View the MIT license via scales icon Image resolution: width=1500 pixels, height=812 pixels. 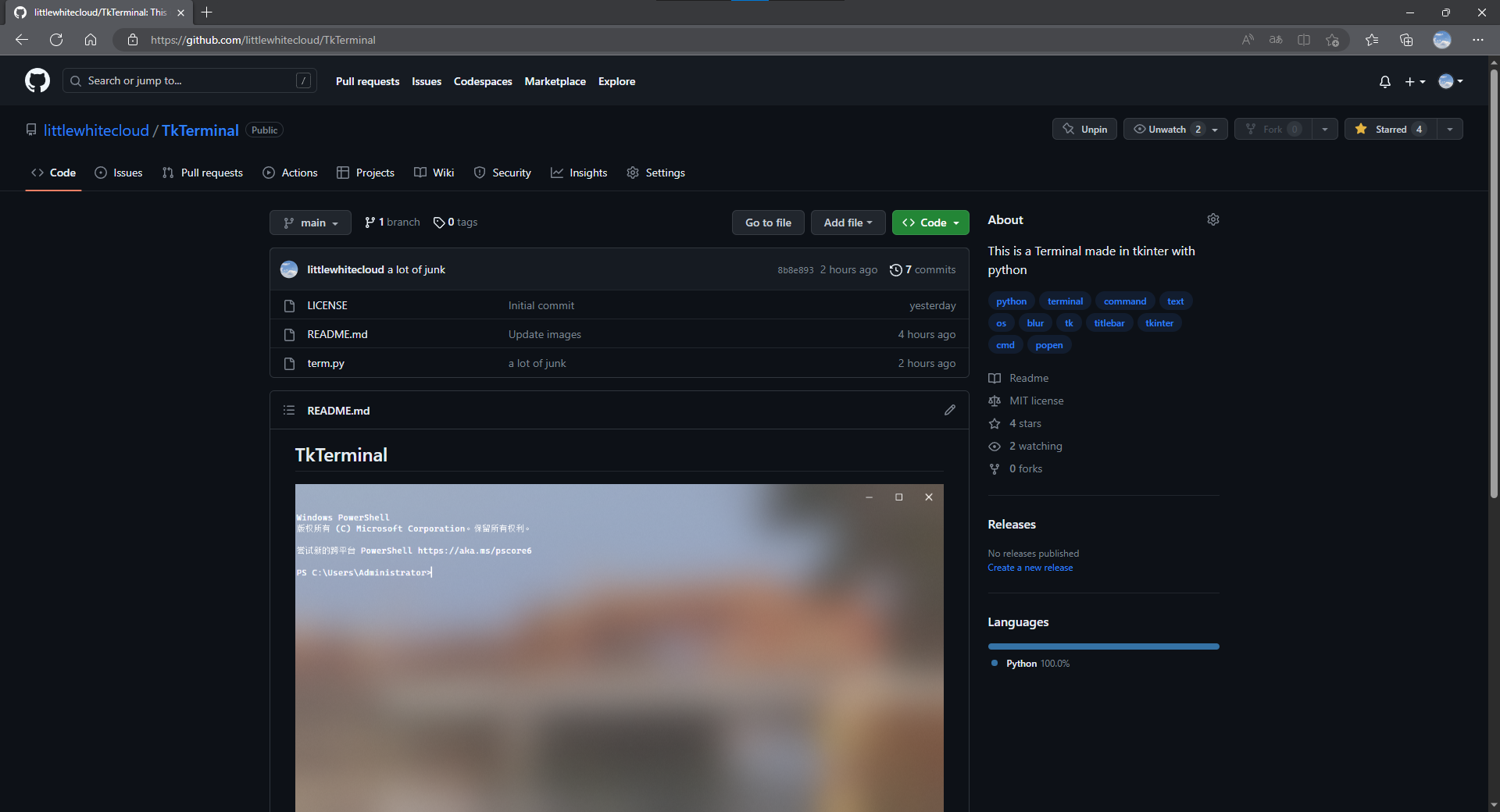[1034, 401]
